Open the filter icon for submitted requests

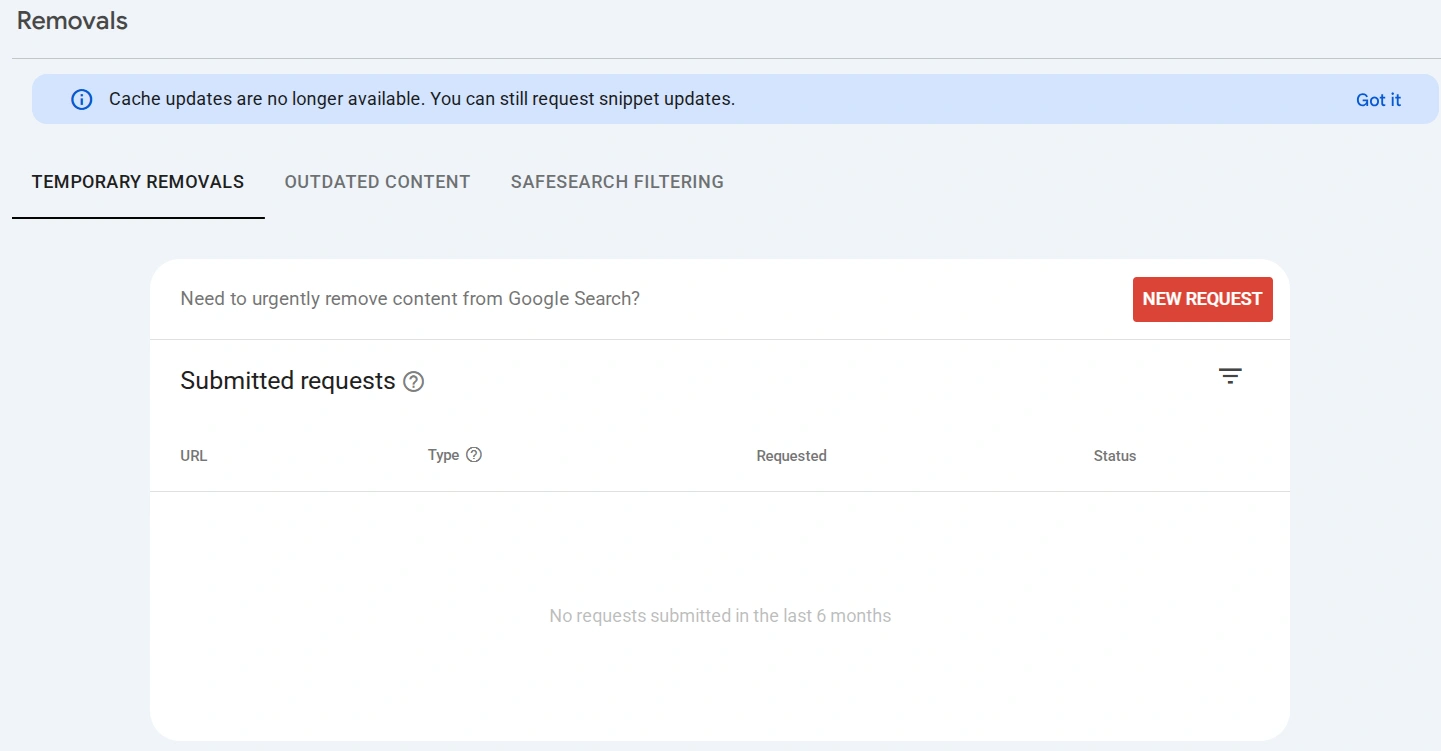click(1230, 376)
